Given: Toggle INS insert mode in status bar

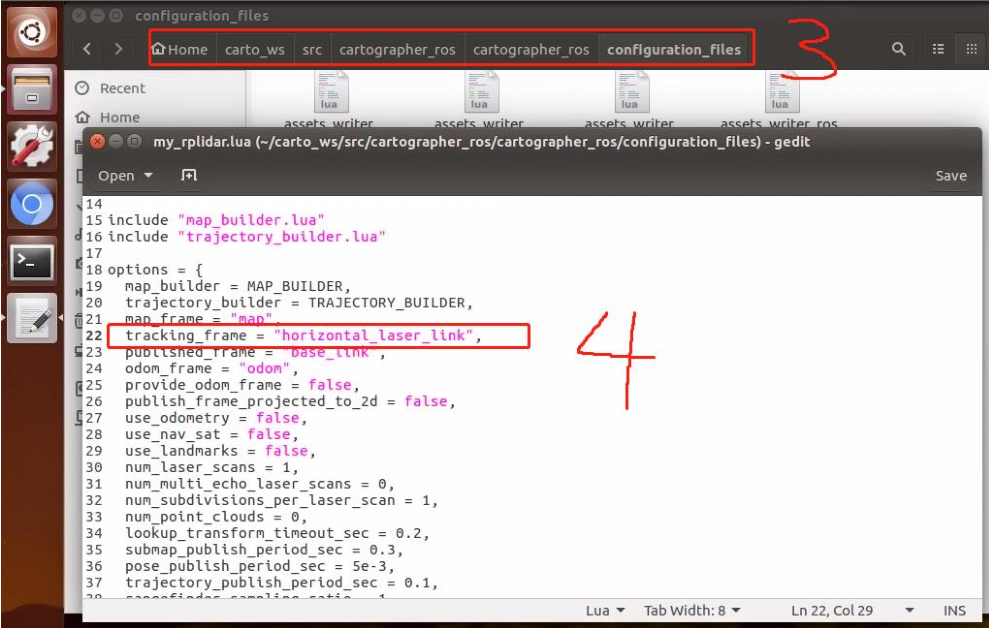Looking at the screenshot, I should [954, 610].
